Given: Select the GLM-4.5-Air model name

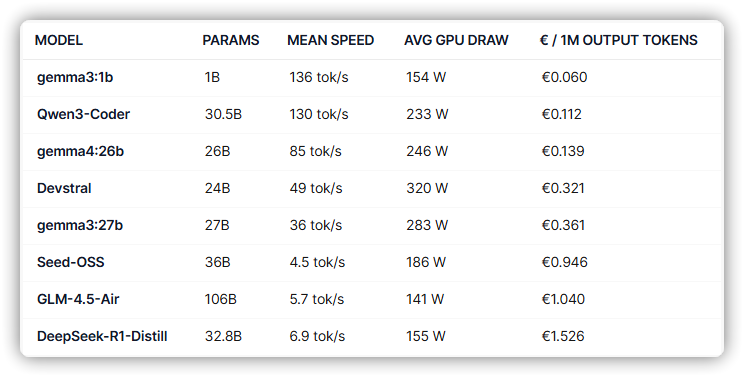Looking at the screenshot, I should [78, 299].
